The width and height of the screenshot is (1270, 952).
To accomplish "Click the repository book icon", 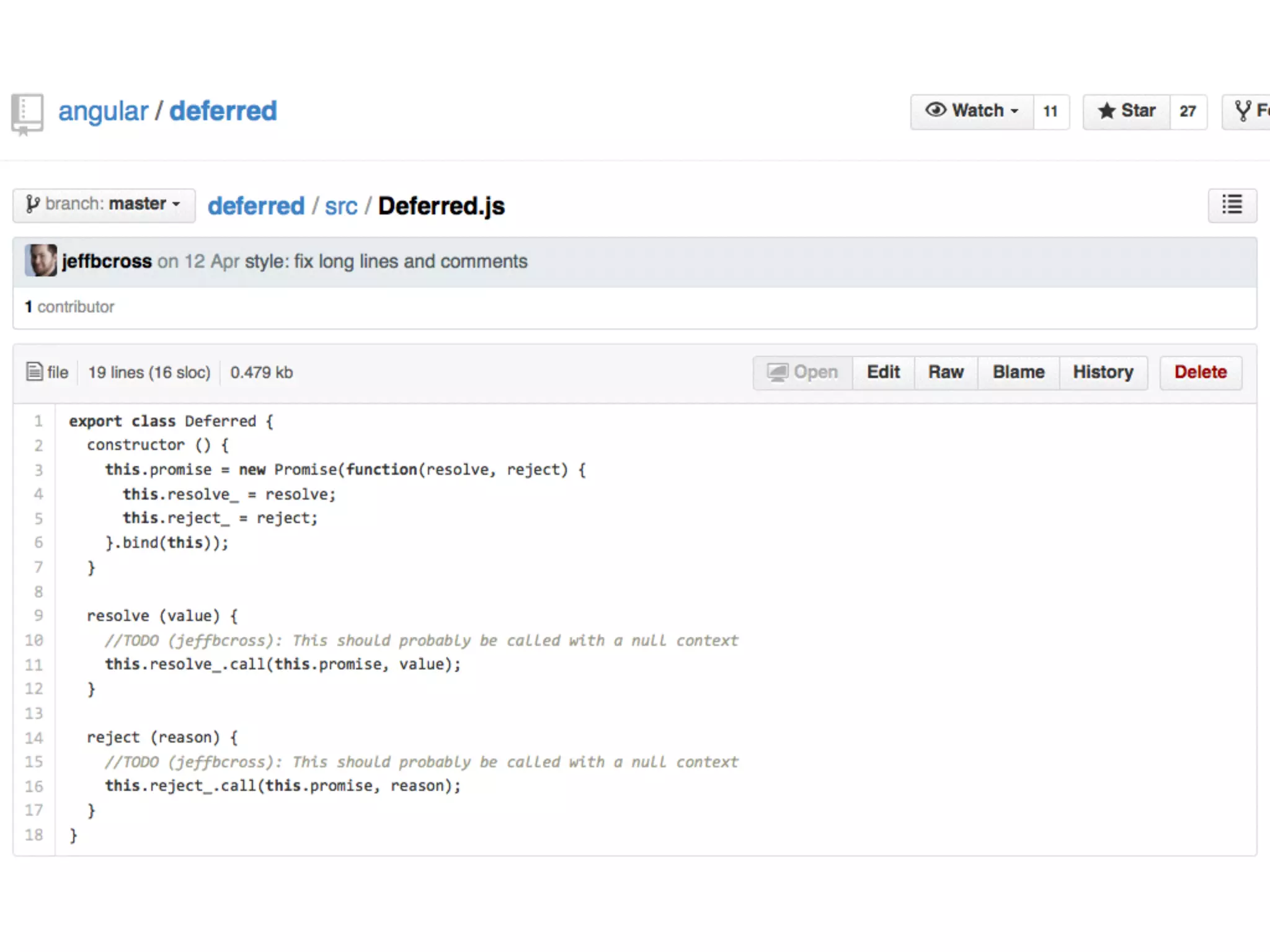I will click(x=27, y=114).
